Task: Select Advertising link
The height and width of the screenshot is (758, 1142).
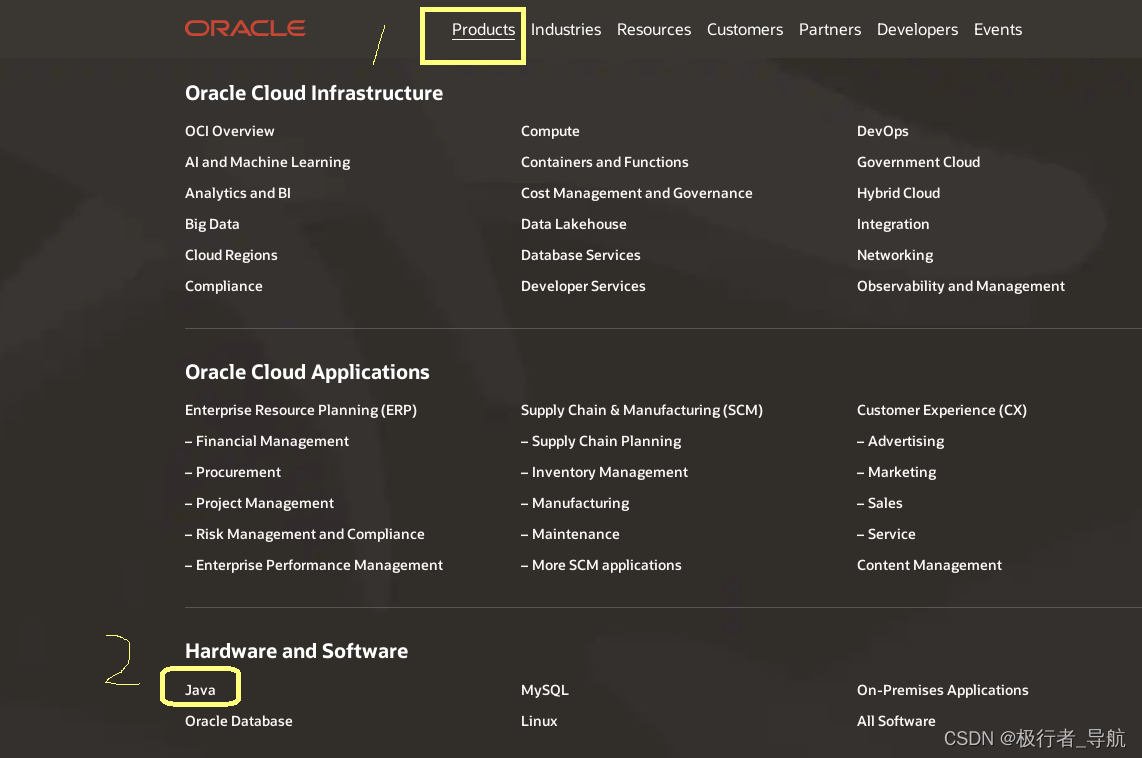Action: [x=900, y=441]
